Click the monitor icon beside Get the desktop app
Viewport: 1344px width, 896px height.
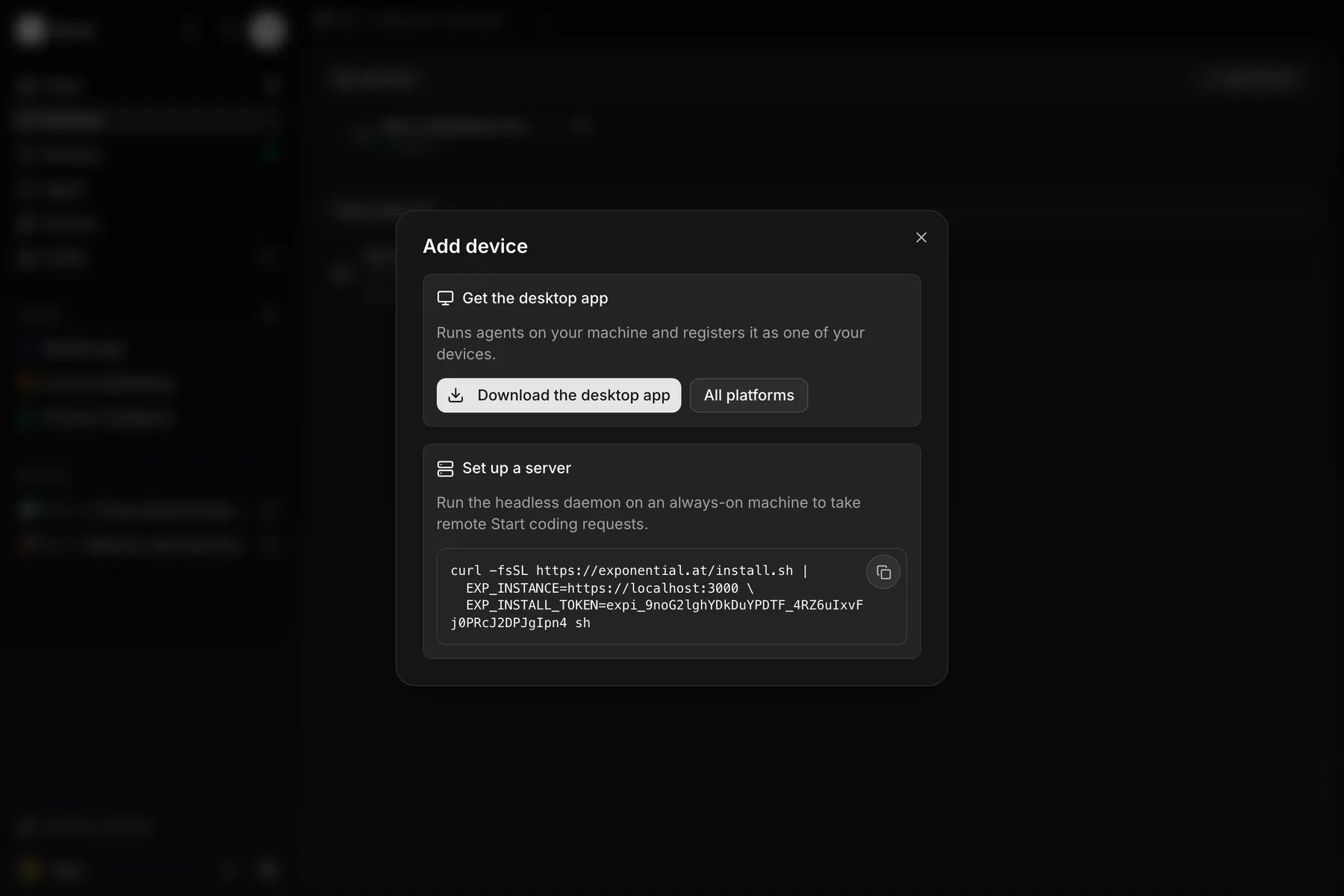(x=445, y=298)
